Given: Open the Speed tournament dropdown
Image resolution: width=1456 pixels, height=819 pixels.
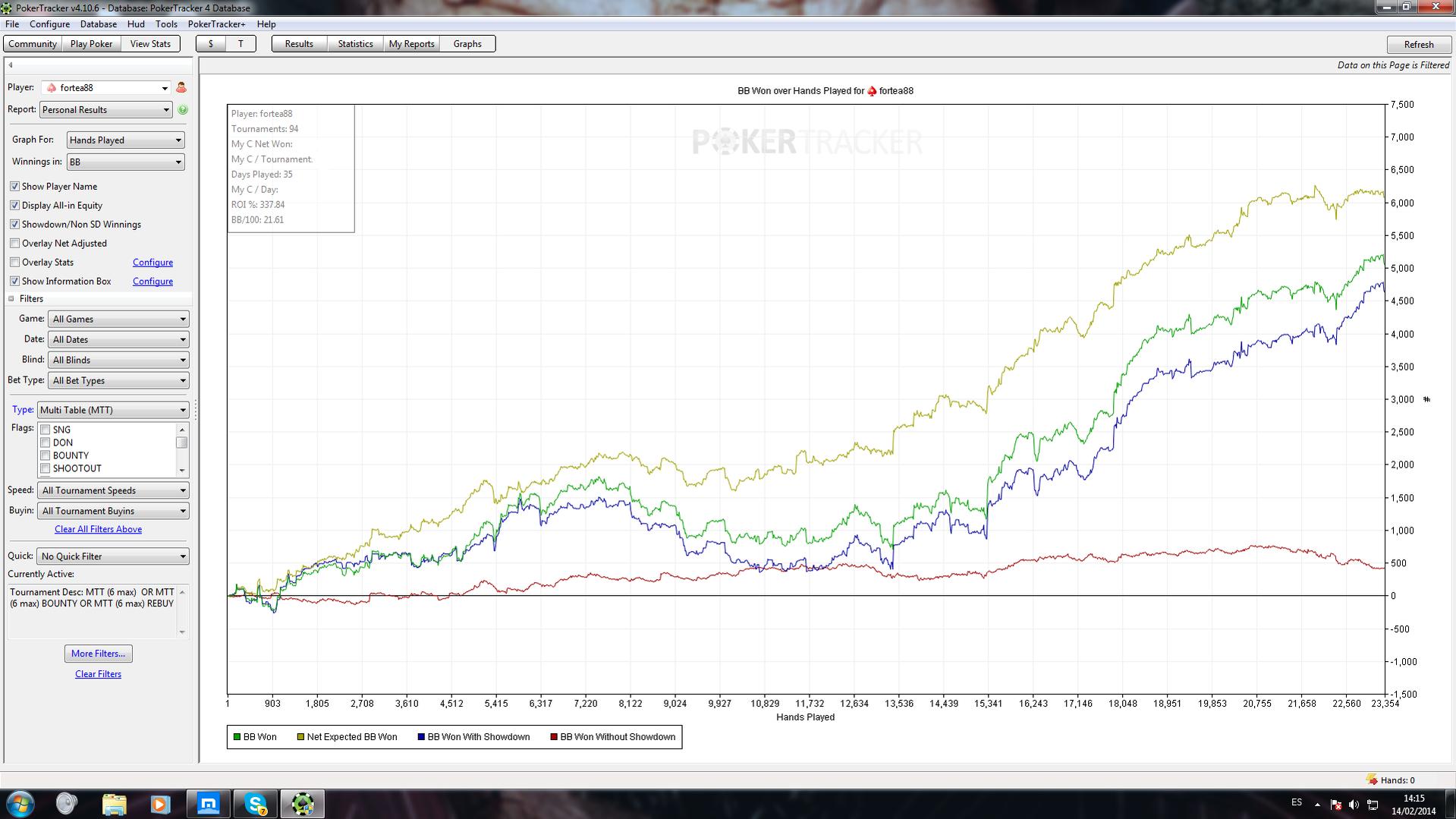Looking at the screenshot, I should [113, 490].
